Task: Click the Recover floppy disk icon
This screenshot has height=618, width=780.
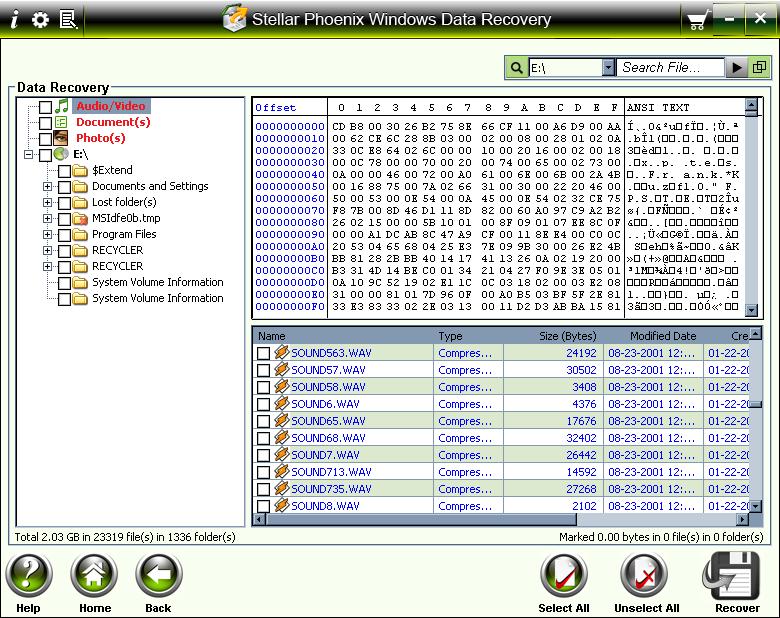Action: (737, 576)
